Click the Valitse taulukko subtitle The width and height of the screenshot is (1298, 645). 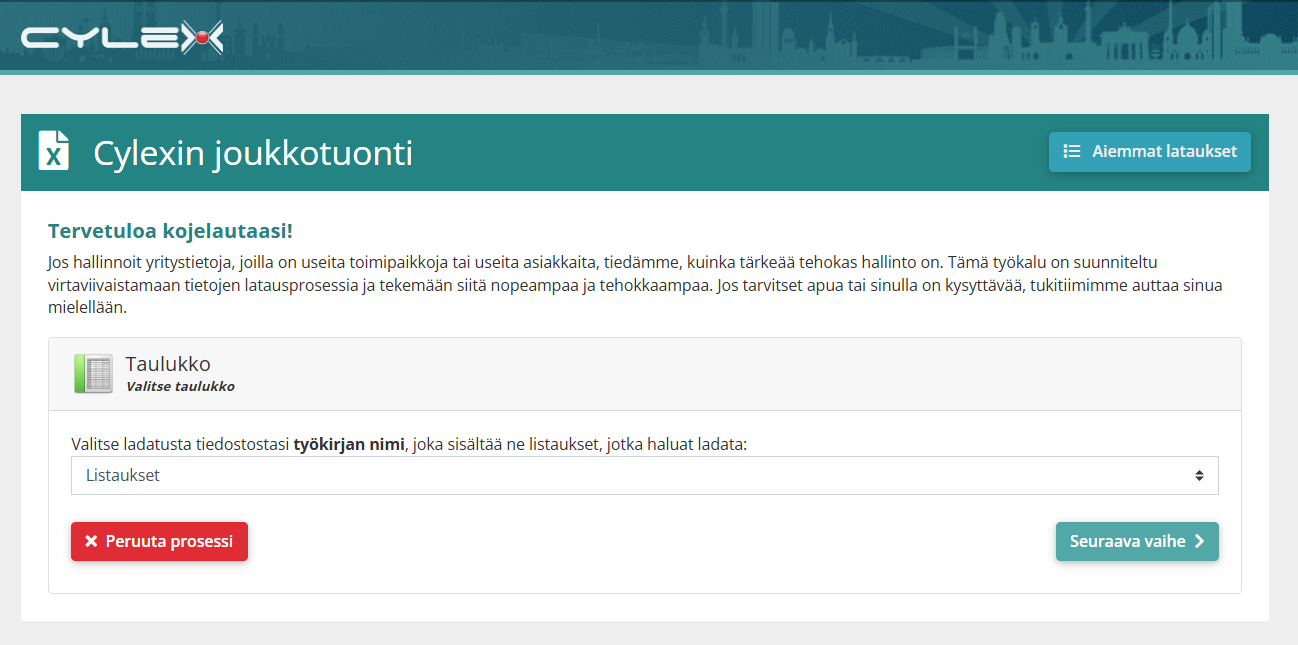[x=180, y=386]
